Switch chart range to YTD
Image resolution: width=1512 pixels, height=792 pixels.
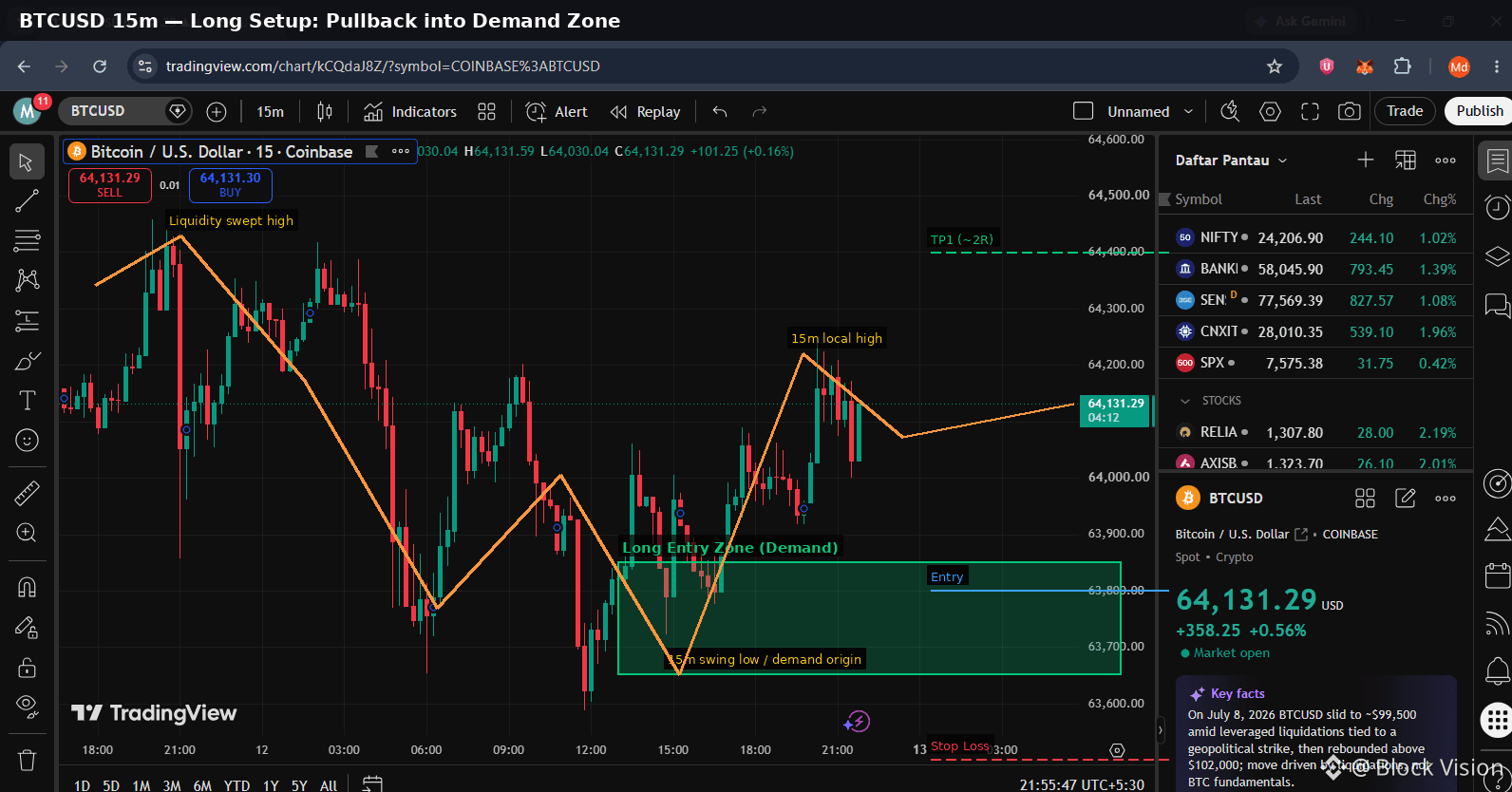tap(236, 784)
